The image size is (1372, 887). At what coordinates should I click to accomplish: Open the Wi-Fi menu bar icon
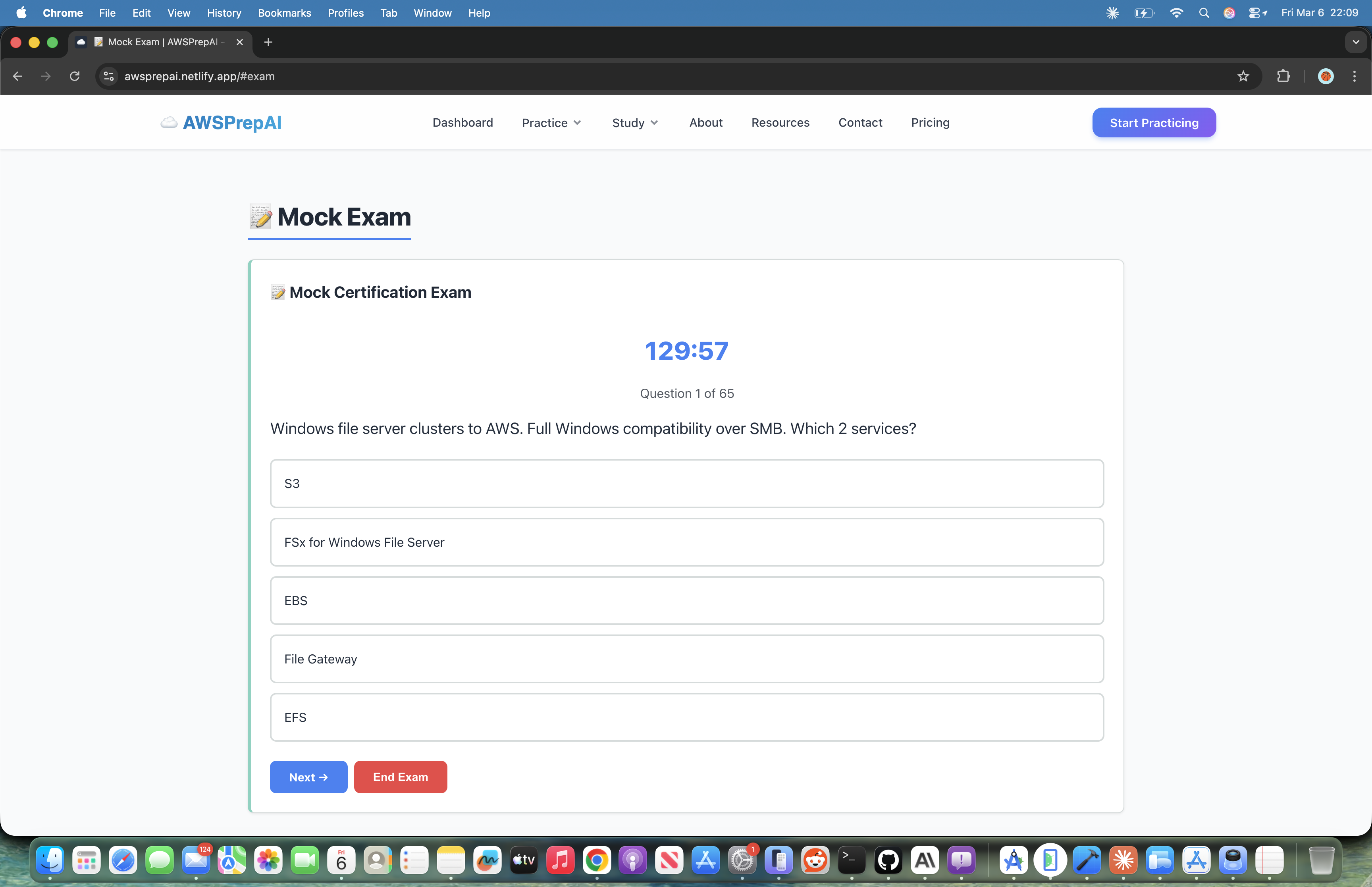pyautogui.click(x=1177, y=12)
